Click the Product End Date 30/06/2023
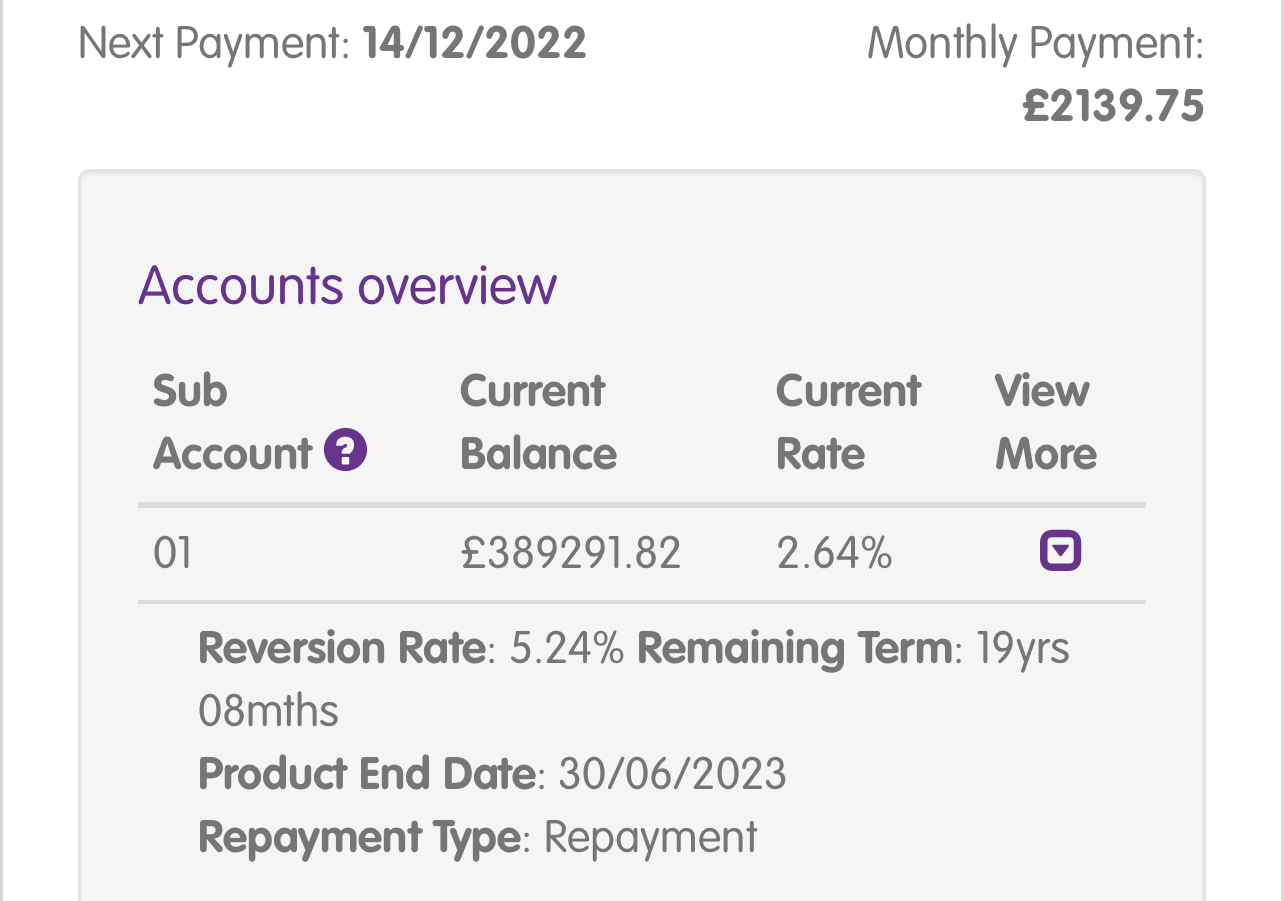This screenshot has height=901, width=1284. pos(672,774)
